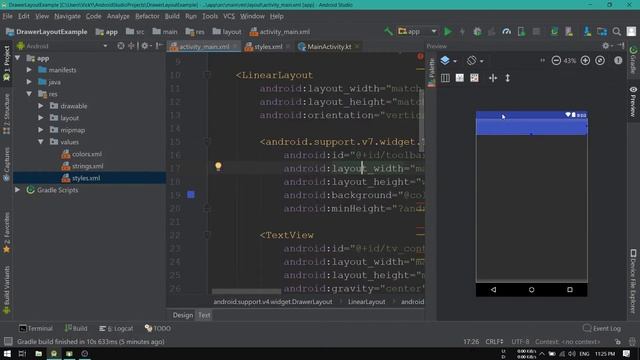Toggle the Project tool window

7,63
